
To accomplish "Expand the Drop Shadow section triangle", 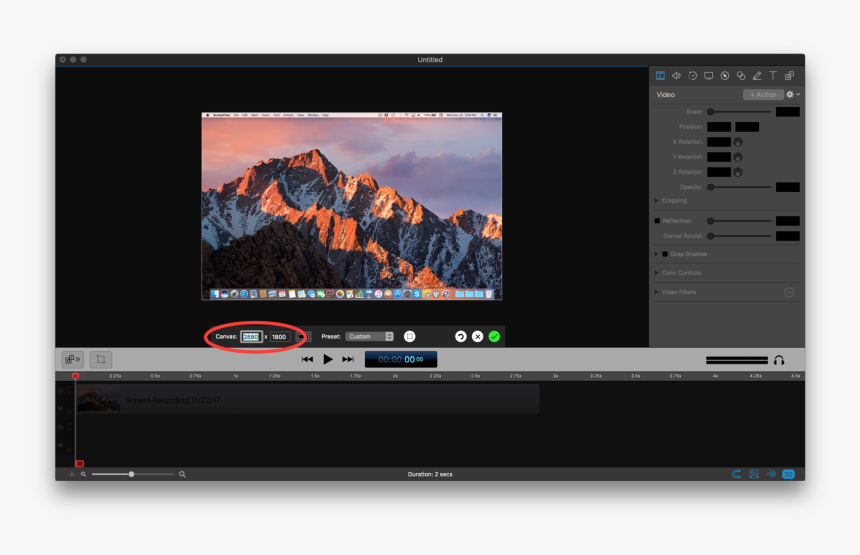I will (x=657, y=254).
